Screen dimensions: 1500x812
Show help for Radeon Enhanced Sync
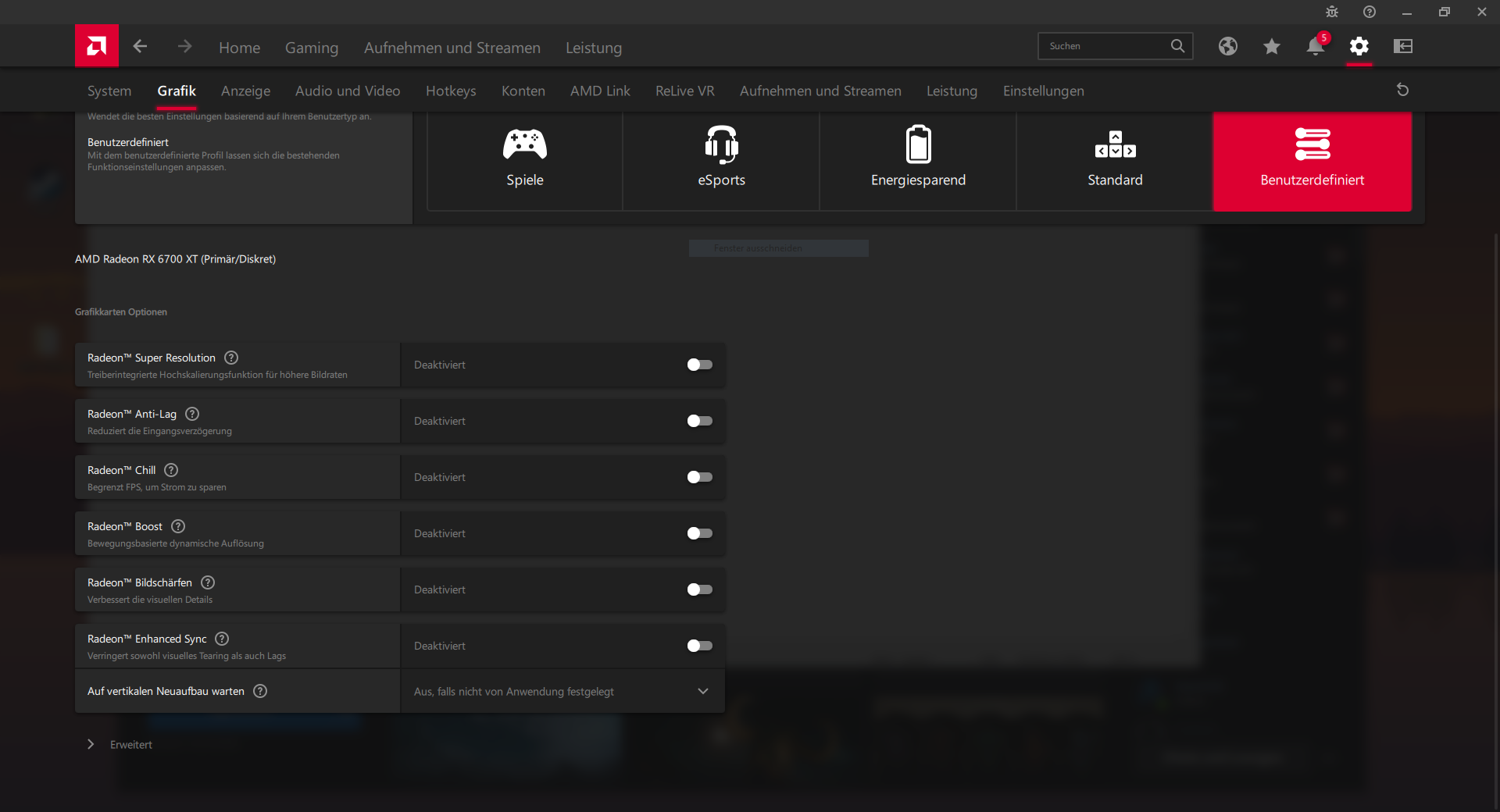[222, 639]
